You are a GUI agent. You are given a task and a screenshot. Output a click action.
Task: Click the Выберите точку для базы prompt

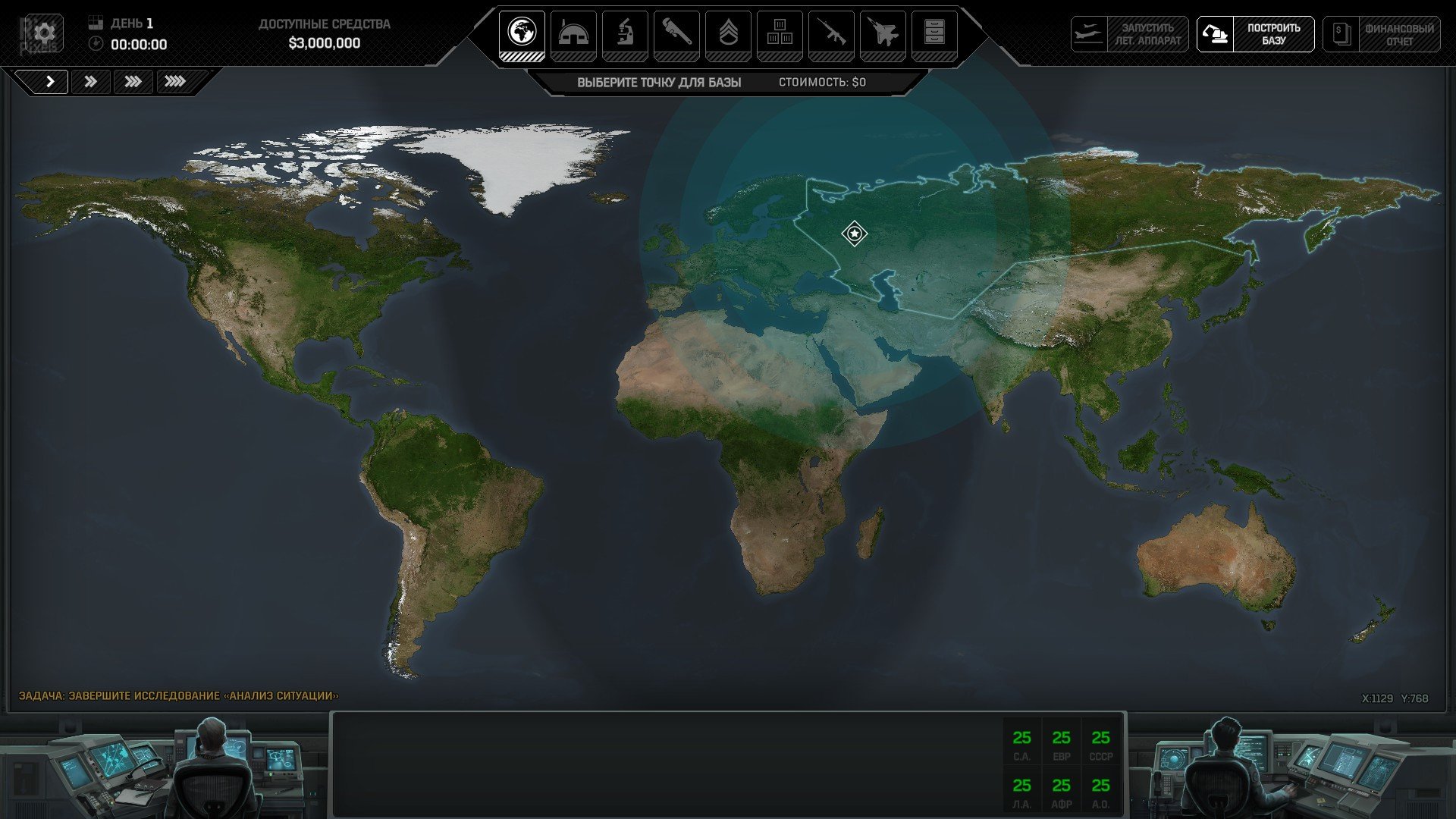659,82
